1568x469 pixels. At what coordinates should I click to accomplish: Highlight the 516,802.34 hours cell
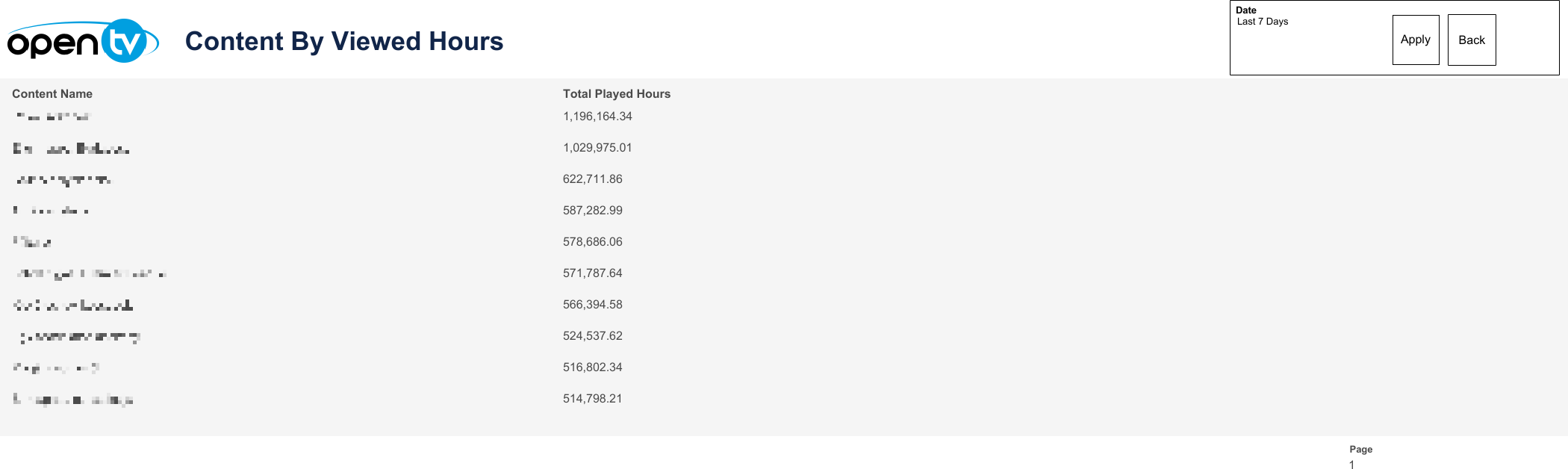click(592, 367)
